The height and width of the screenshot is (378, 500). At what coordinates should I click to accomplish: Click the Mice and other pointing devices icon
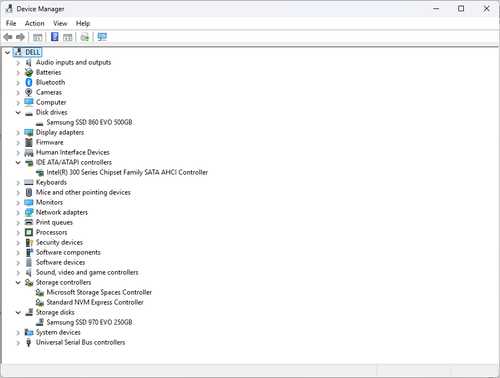click(29, 192)
